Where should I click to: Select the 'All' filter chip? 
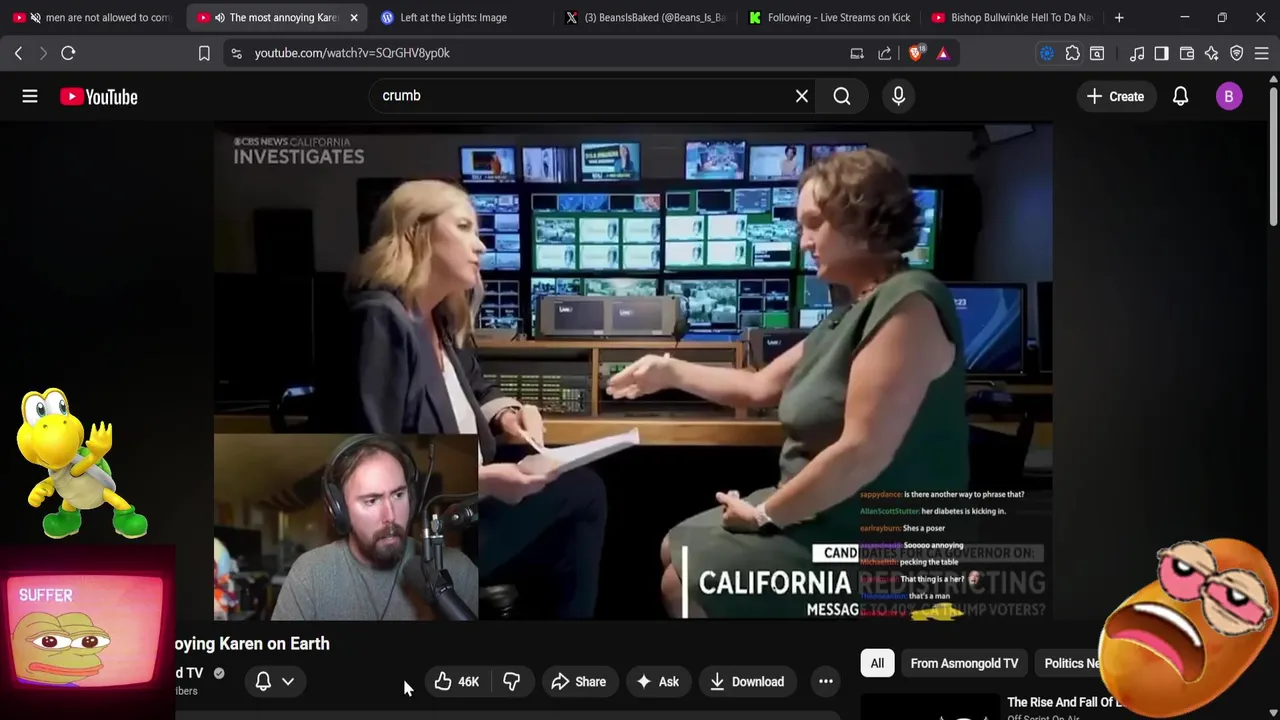click(x=877, y=663)
